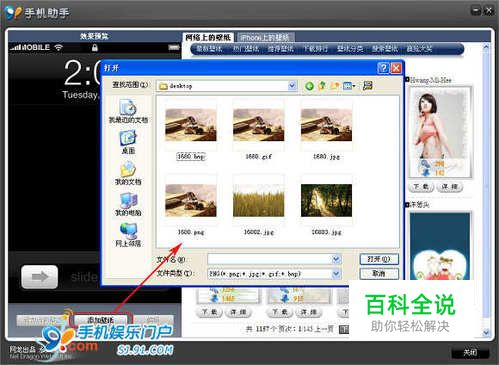Click the 洋葱头 wallpaper preview image
The height and width of the screenshot is (365, 499).
(440, 246)
